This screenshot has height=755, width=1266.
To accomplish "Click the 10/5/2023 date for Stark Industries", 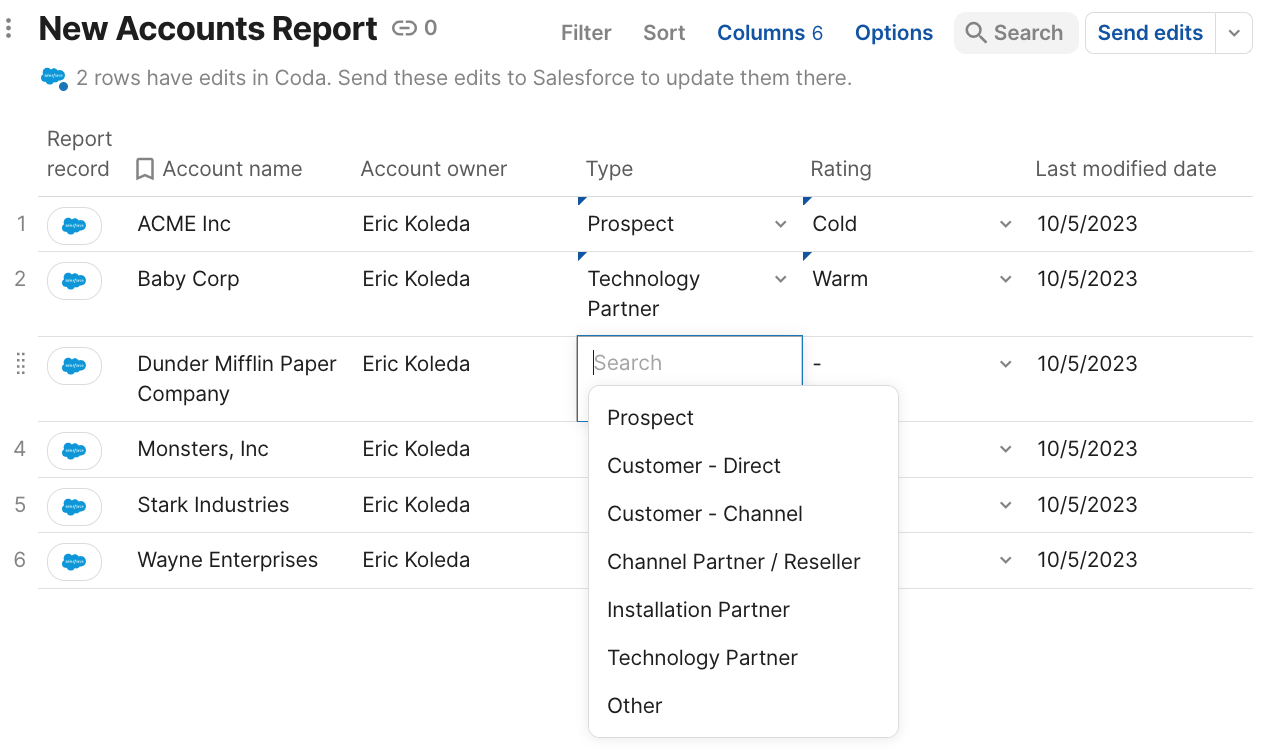I will 1087,505.
